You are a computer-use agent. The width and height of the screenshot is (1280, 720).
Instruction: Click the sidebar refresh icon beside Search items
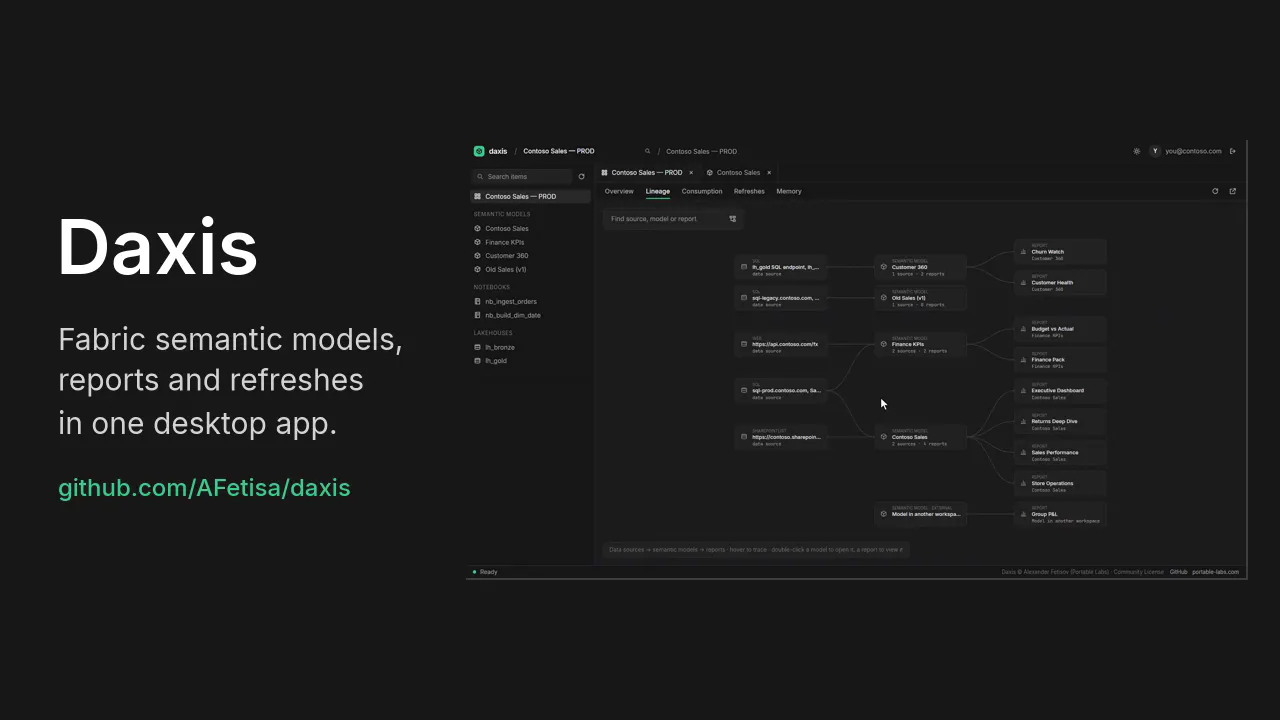click(582, 177)
